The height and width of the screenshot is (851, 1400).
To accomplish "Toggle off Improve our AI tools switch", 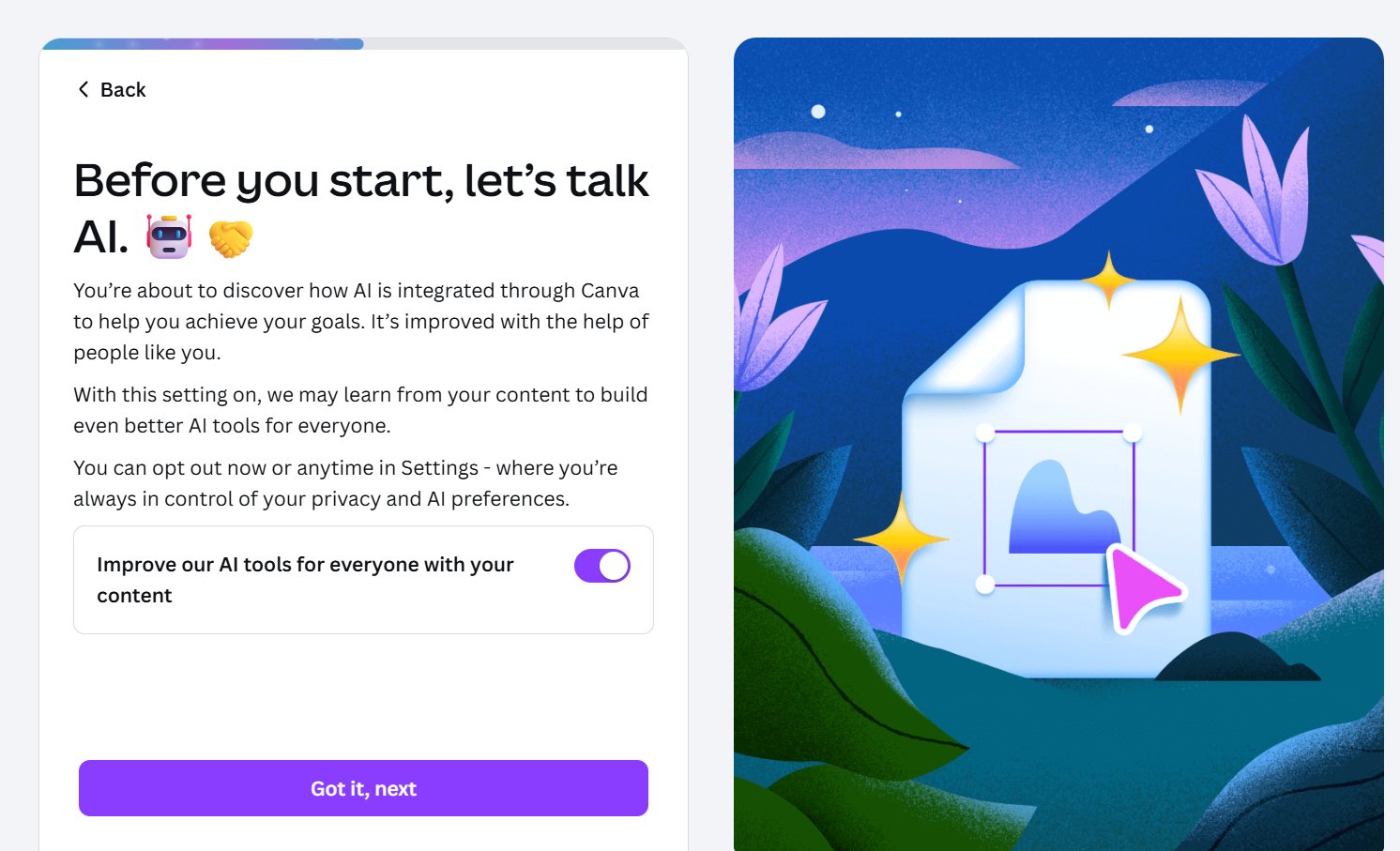I will pyautogui.click(x=602, y=566).
